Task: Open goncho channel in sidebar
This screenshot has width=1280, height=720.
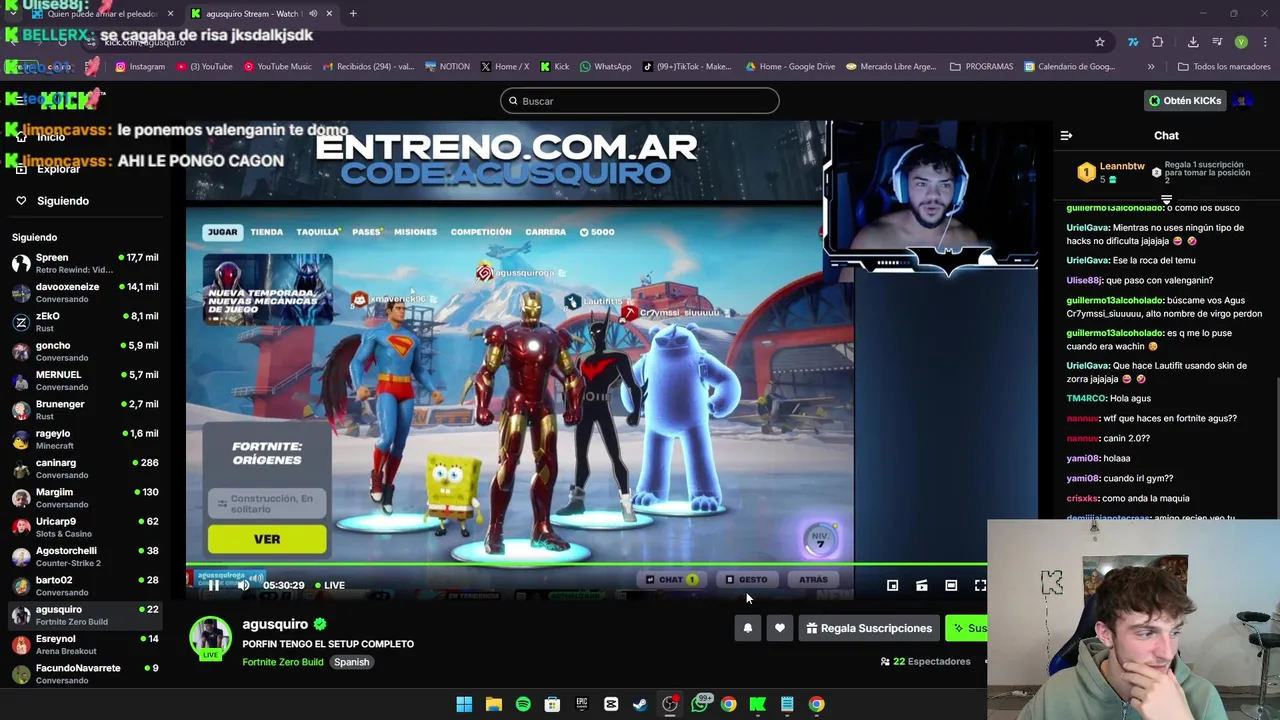Action: pos(84,351)
